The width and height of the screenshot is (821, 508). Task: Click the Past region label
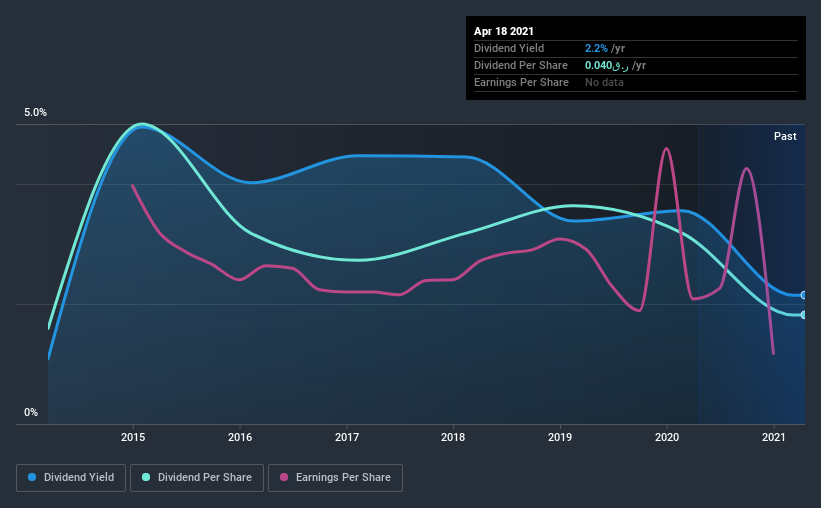pos(785,136)
